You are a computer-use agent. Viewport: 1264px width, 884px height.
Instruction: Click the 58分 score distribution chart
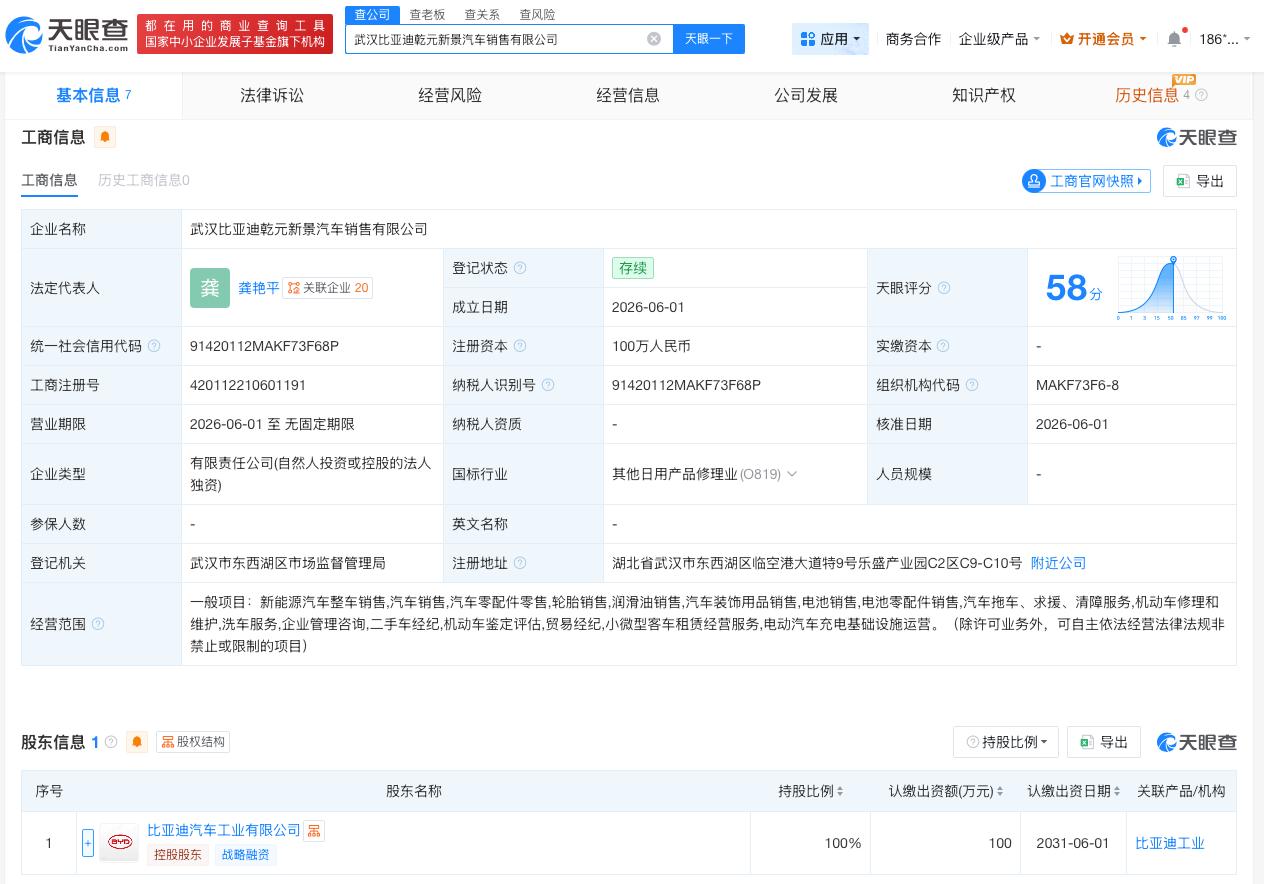(x=1170, y=288)
